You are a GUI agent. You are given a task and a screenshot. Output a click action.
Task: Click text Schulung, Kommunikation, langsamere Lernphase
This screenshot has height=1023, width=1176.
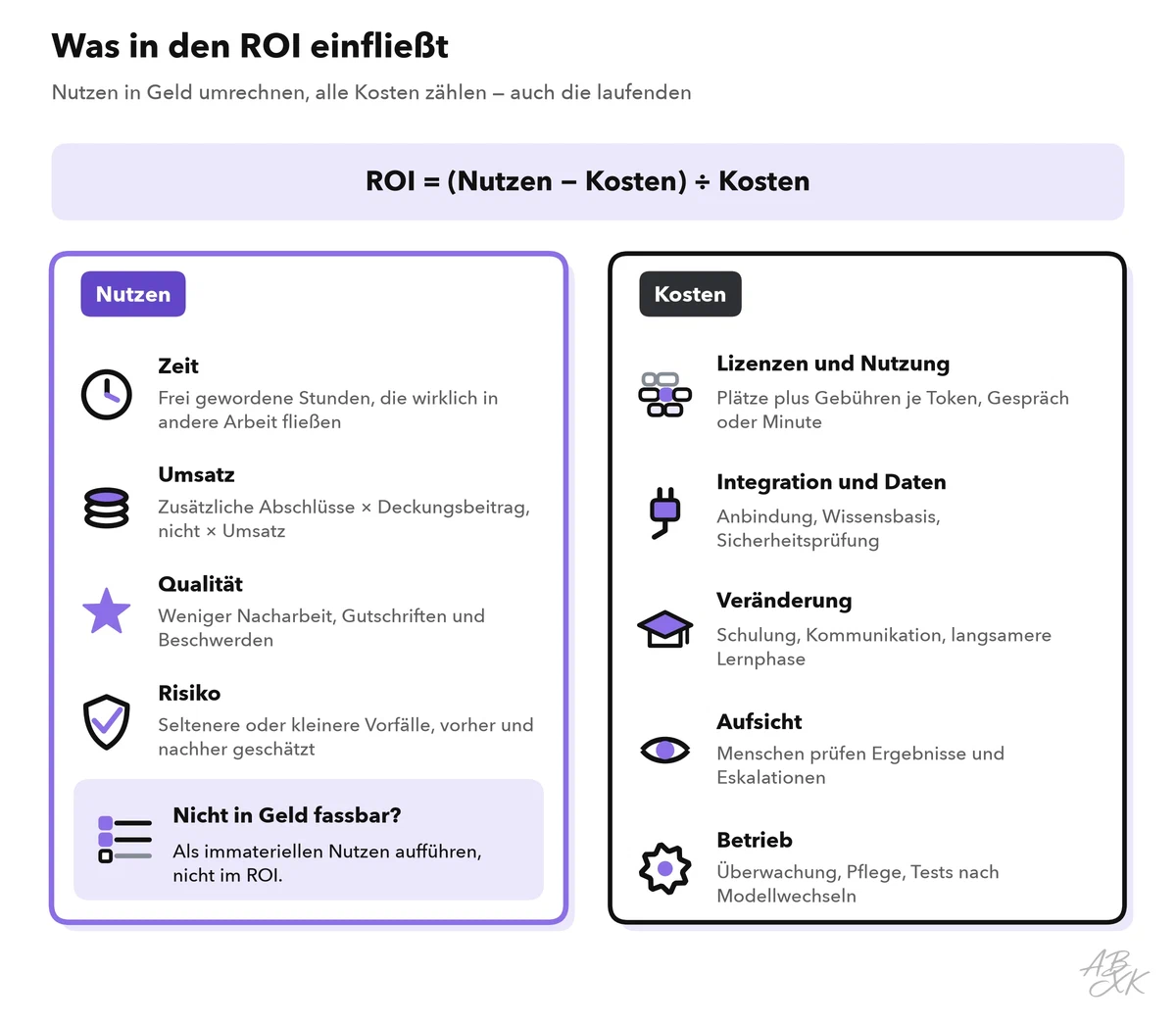pyautogui.click(x=884, y=647)
